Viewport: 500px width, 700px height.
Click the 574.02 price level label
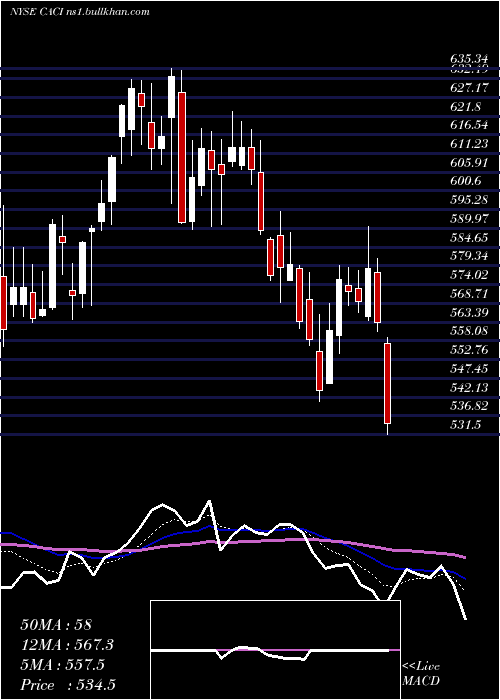coord(469,275)
